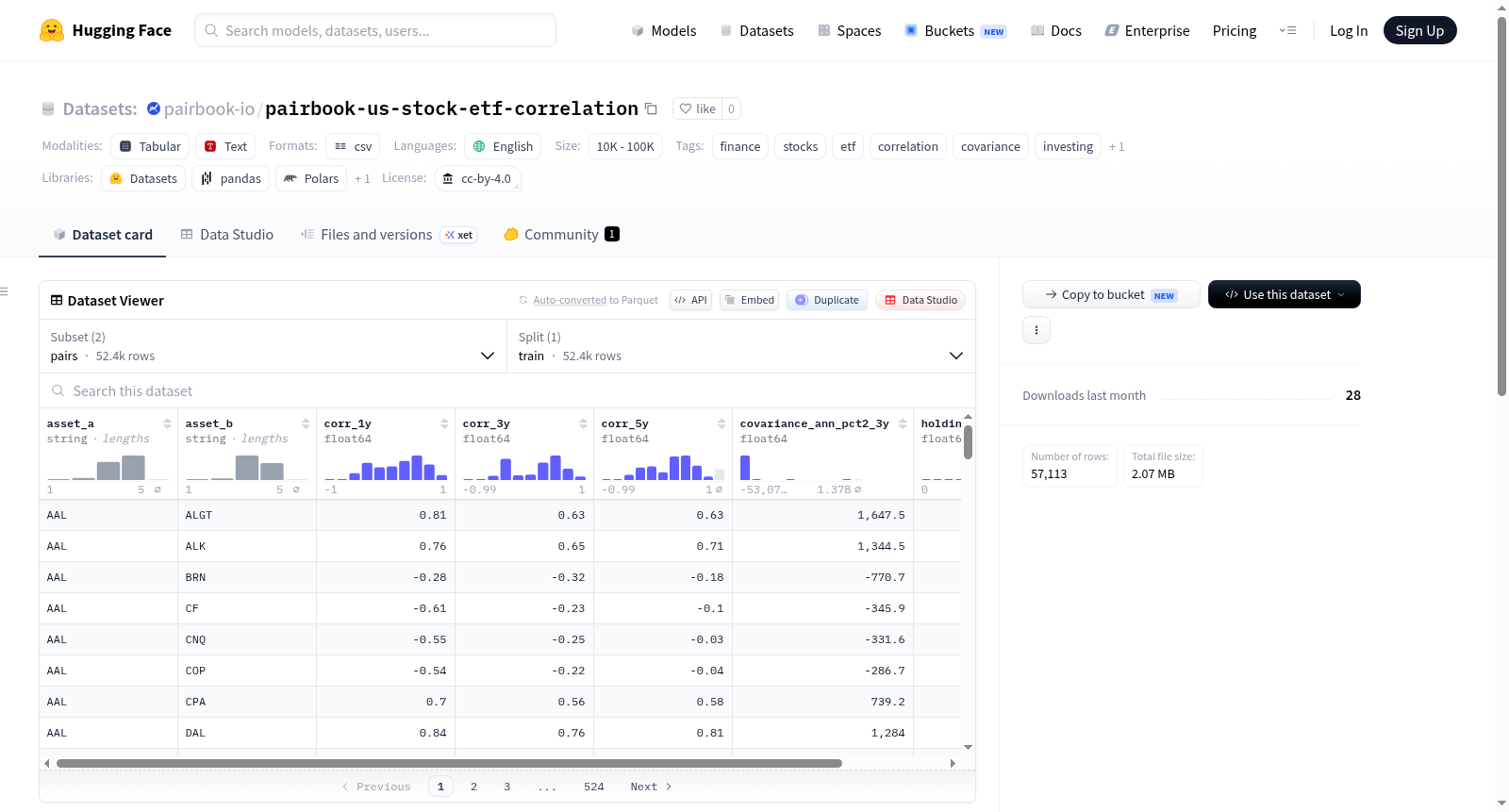The height and width of the screenshot is (812, 1509).
Task: Sort by corr_5y column icon
Action: tap(721, 423)
